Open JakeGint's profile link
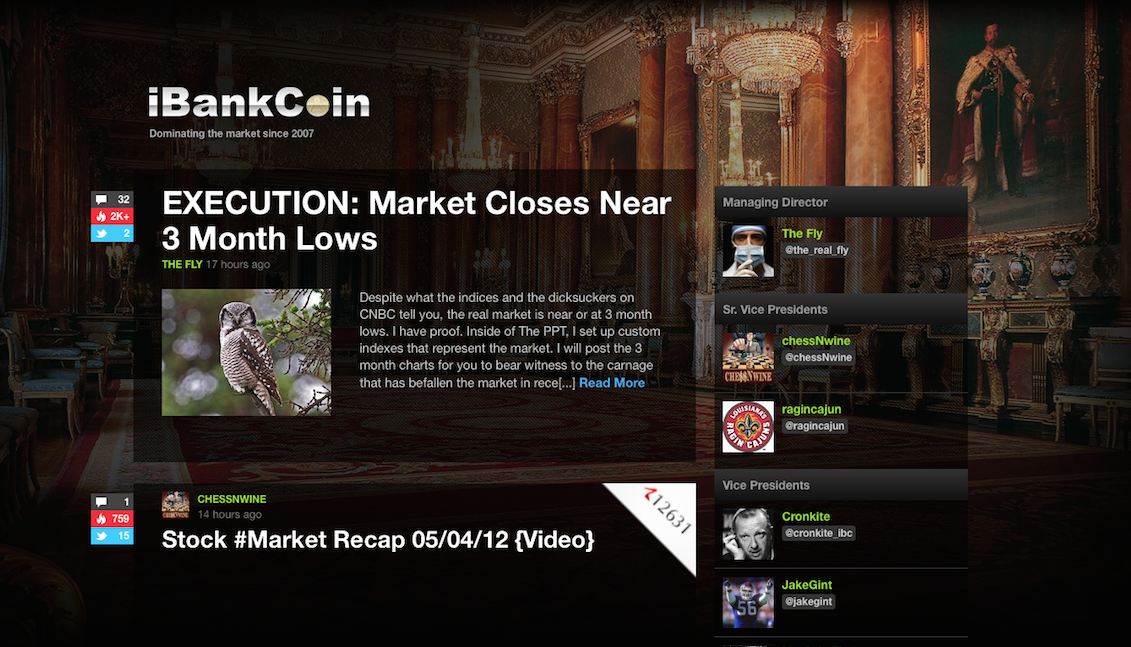 click(x=807, y=585)
